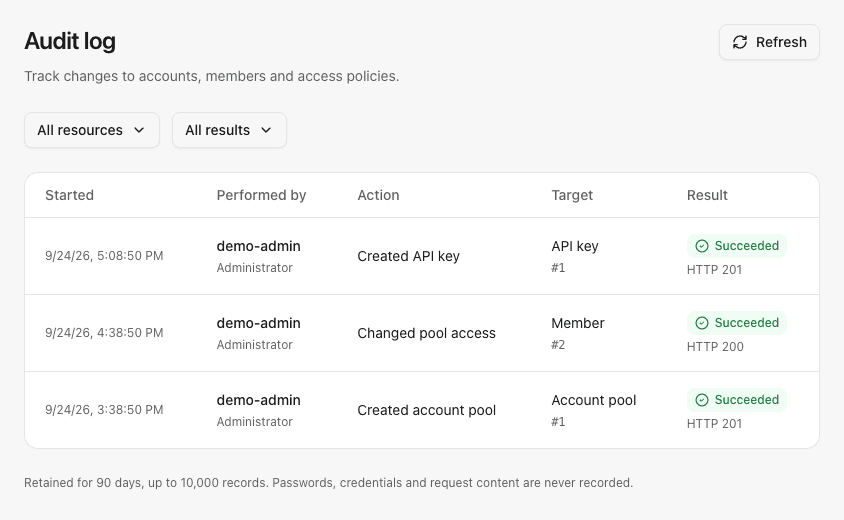The width and height of the screenshot is (844, 520).
Task: Click Administrator role in Changed pool access row
Action: tap(255, 345)
